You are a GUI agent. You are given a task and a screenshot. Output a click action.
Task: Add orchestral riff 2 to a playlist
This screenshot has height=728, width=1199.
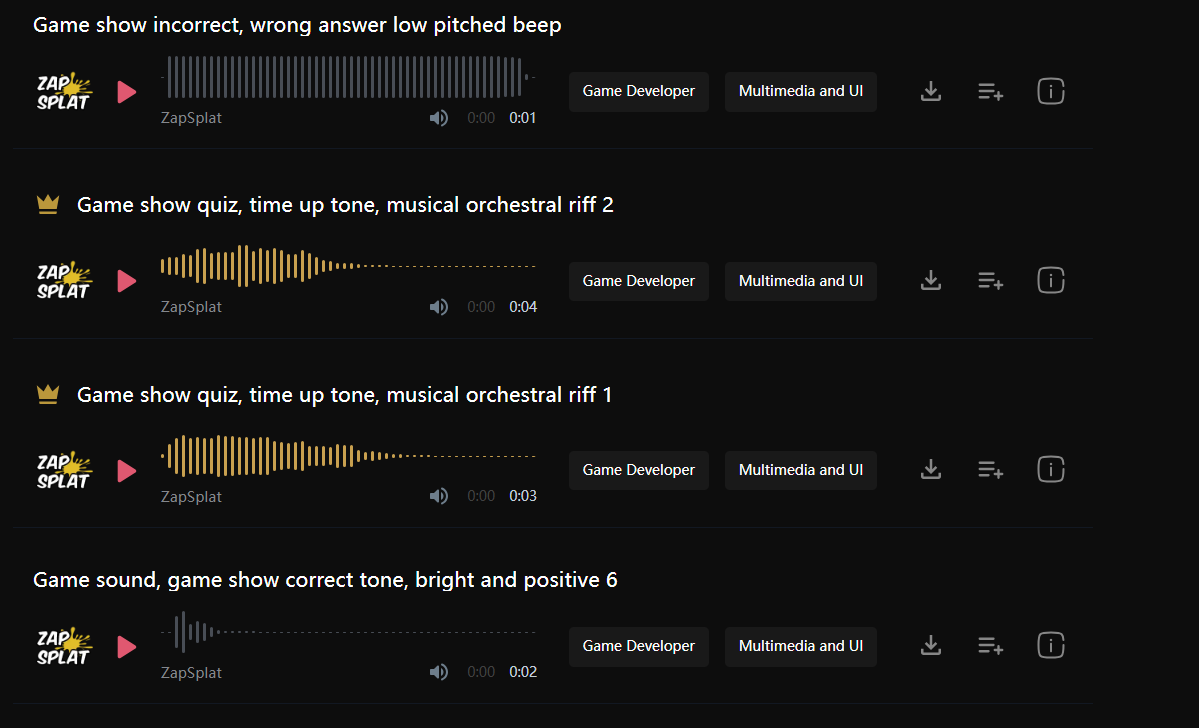[x=990, y=281]
